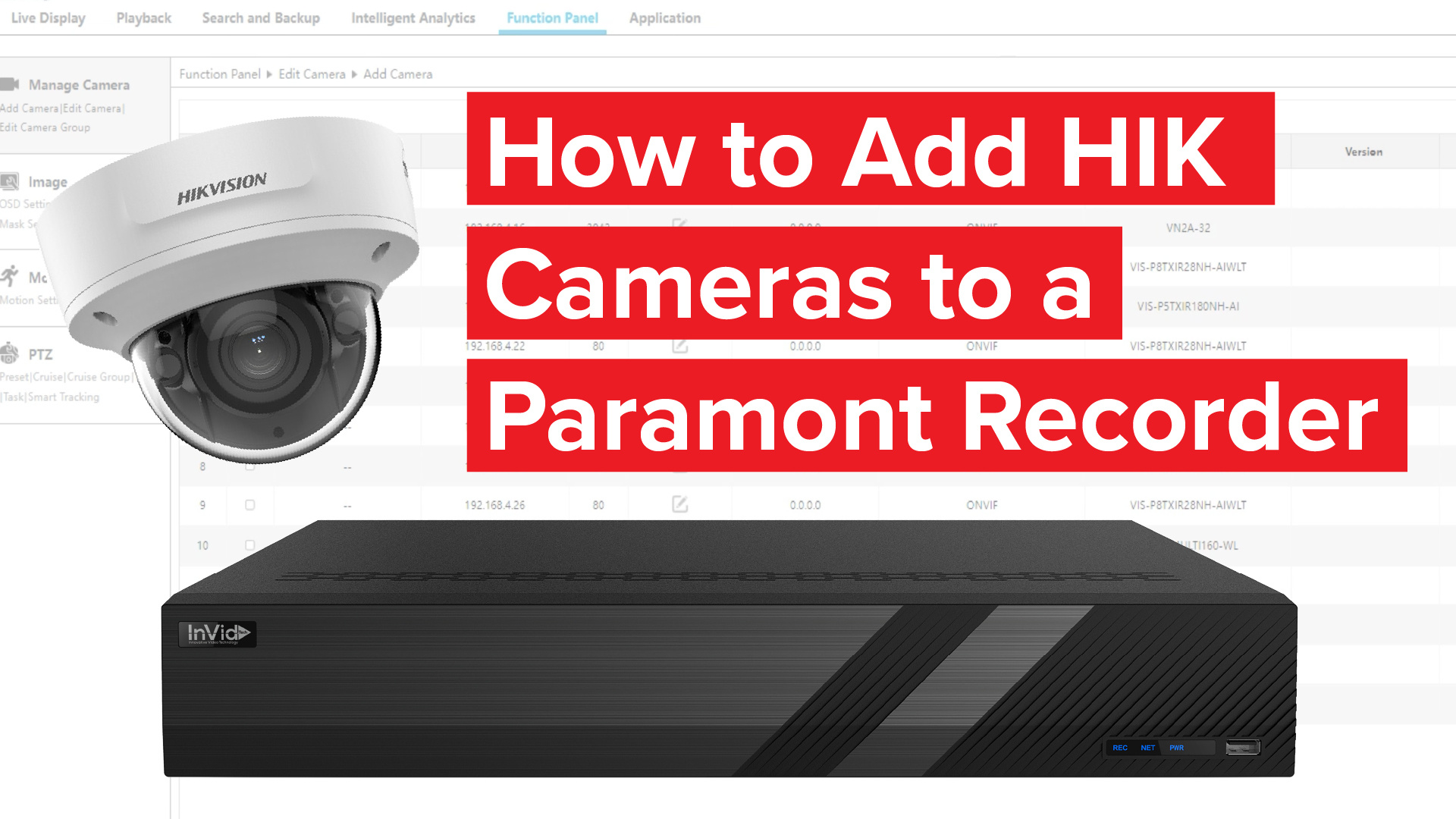This screenshot has height=819, width=1456.
Task: Tick checkbox for camera row 9
Action: point(249,504)
